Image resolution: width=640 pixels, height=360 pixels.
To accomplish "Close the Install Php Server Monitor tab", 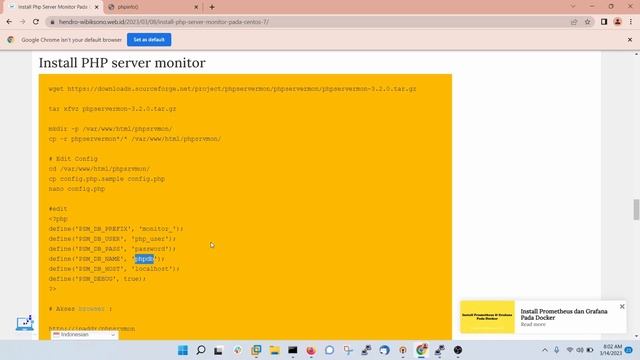I will tap(97, 7).
